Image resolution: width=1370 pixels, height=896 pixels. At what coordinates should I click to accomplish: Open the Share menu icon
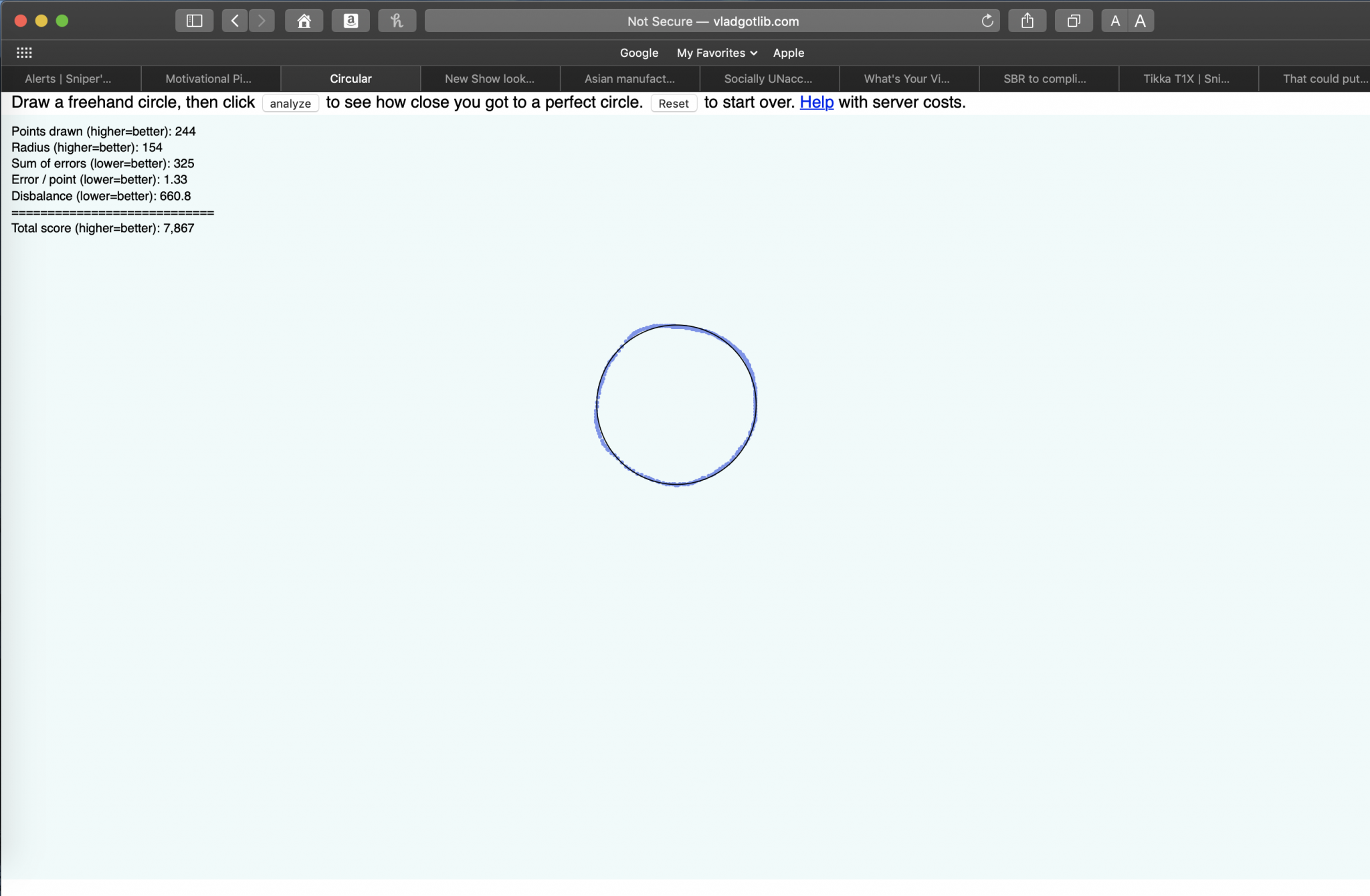coord(1027,21)
